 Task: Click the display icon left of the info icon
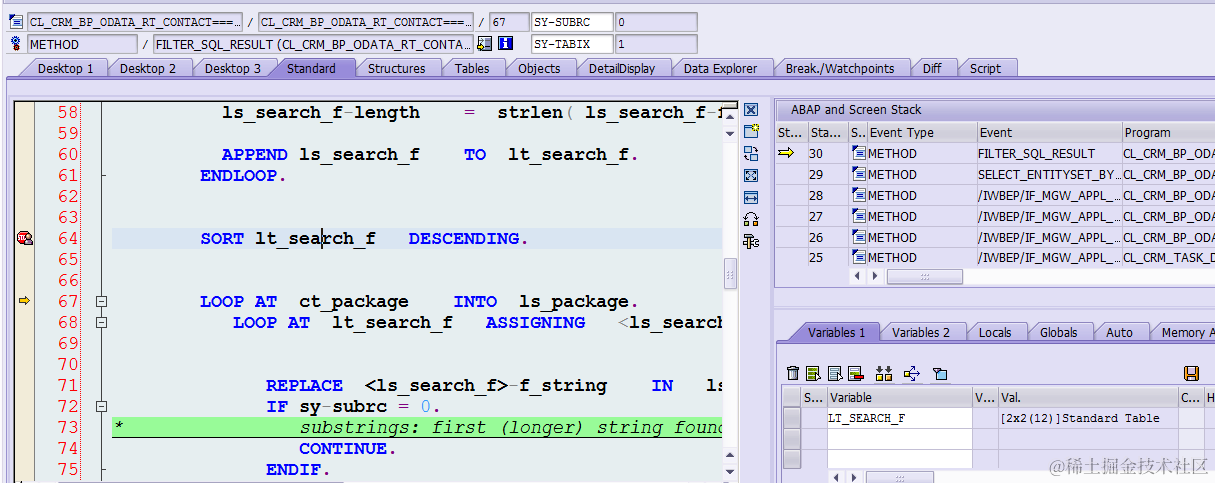(485, 44)
